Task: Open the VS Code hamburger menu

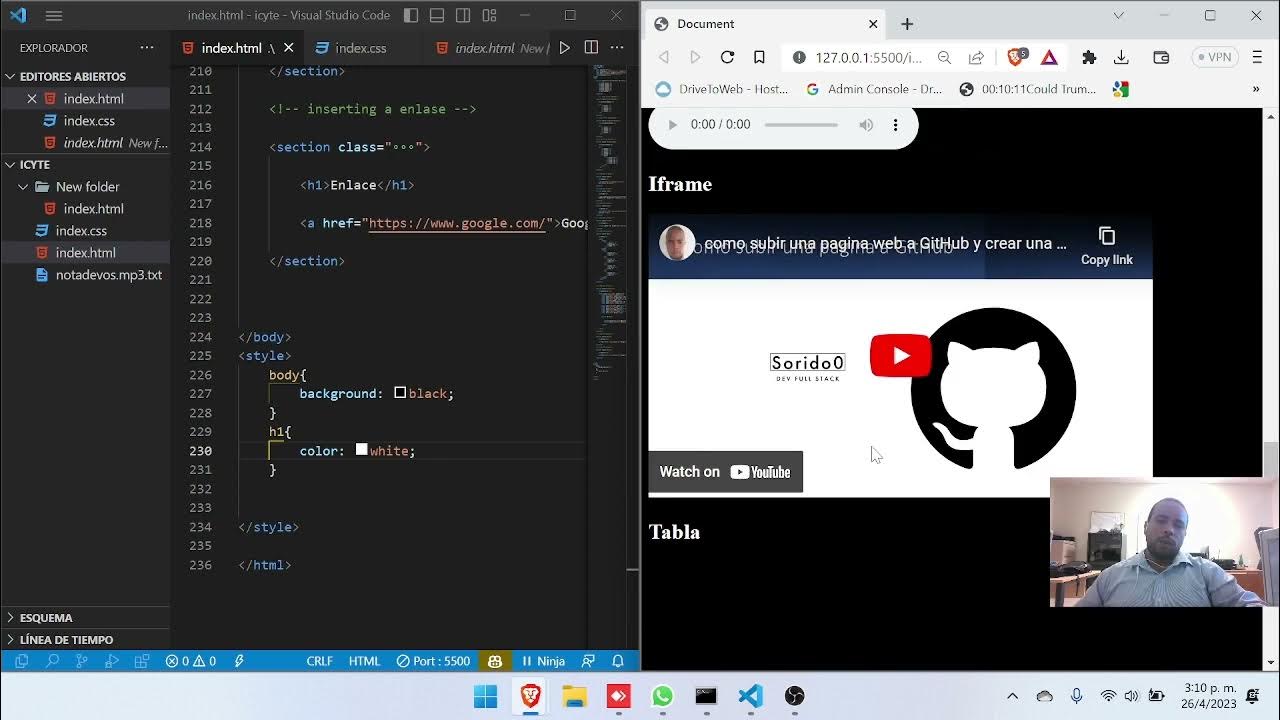Action: (54, 16)
